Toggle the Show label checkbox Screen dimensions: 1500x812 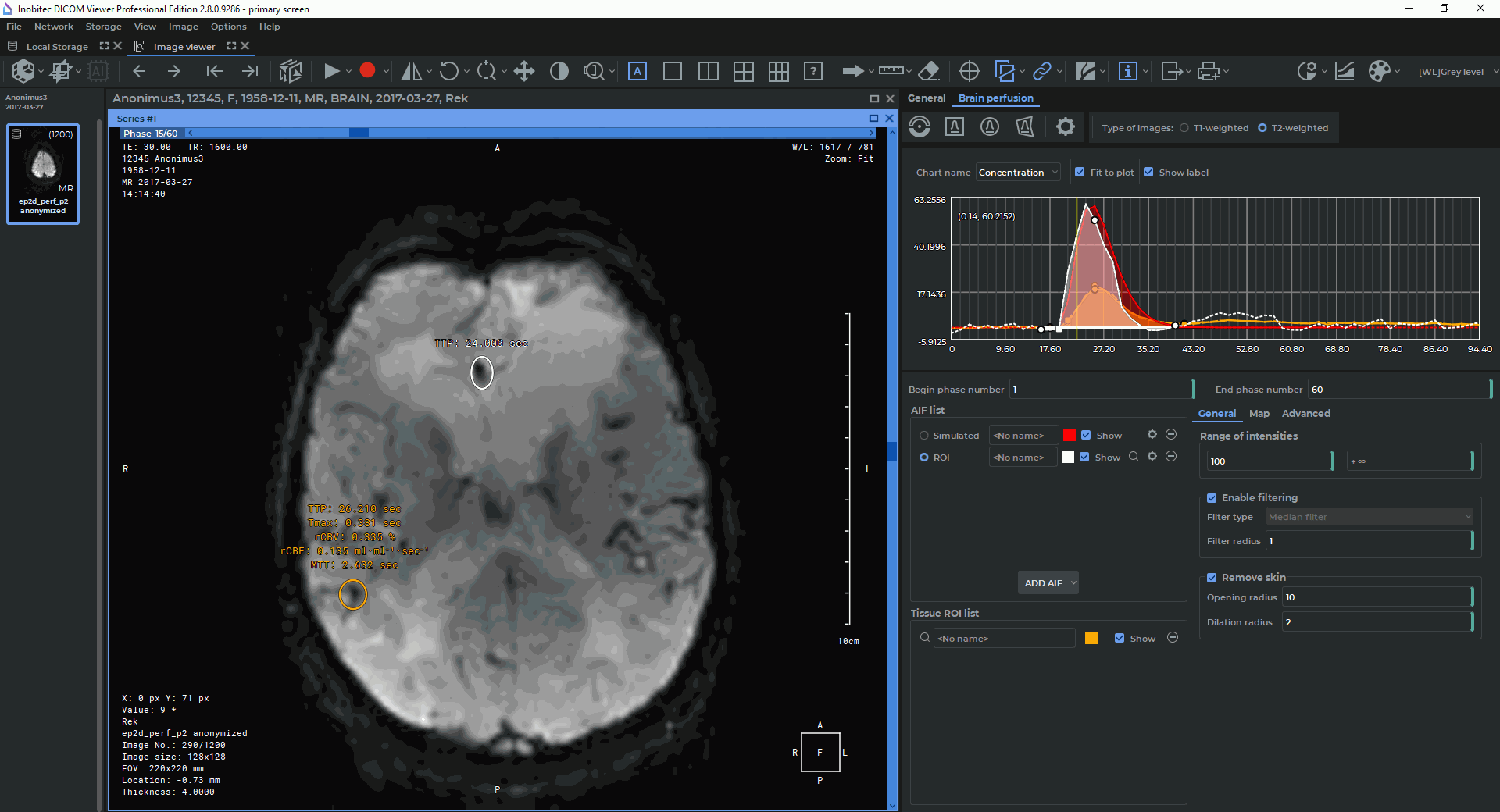point(1148,172)
